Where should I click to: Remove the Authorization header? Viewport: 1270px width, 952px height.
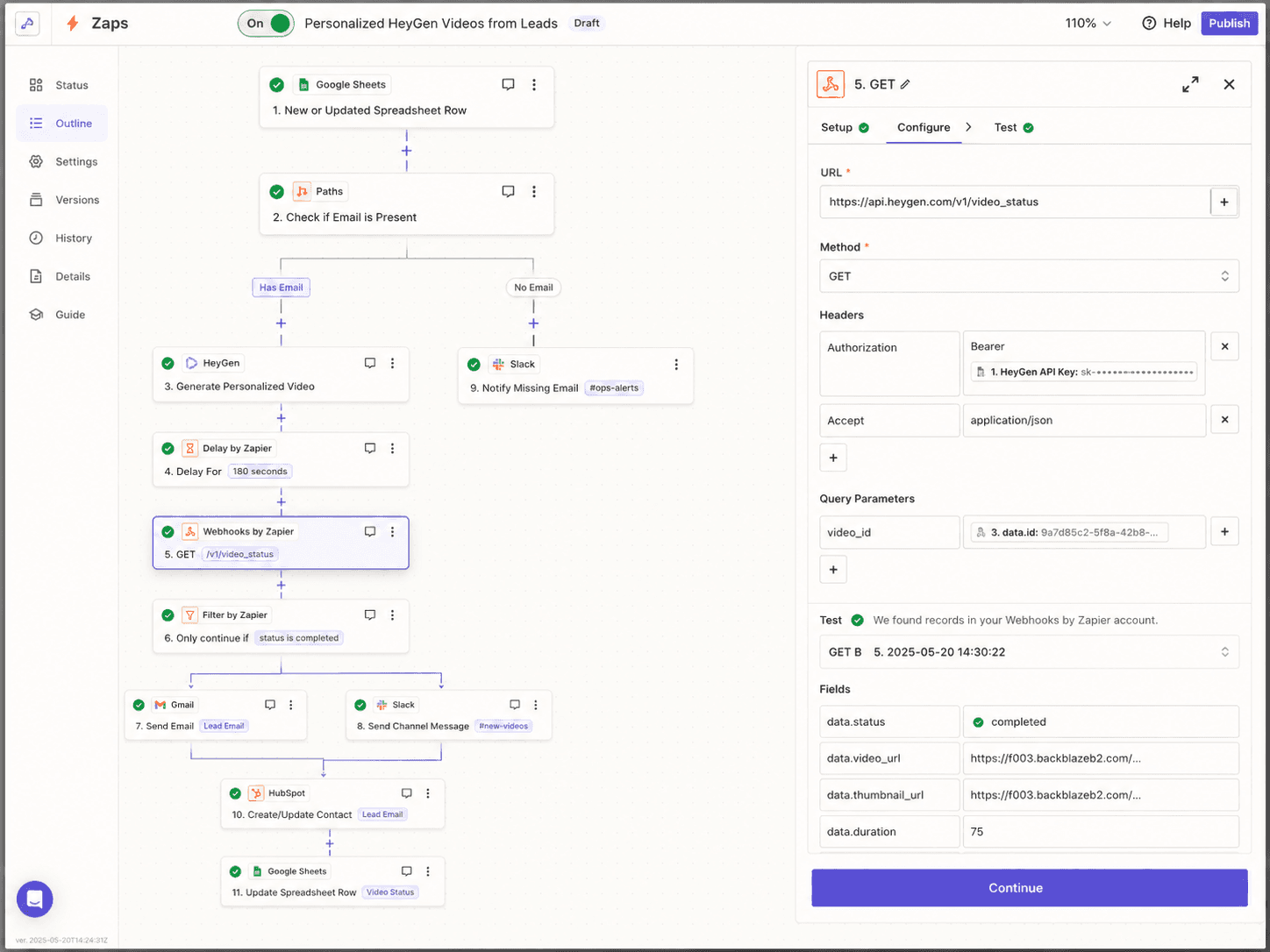1224,347
